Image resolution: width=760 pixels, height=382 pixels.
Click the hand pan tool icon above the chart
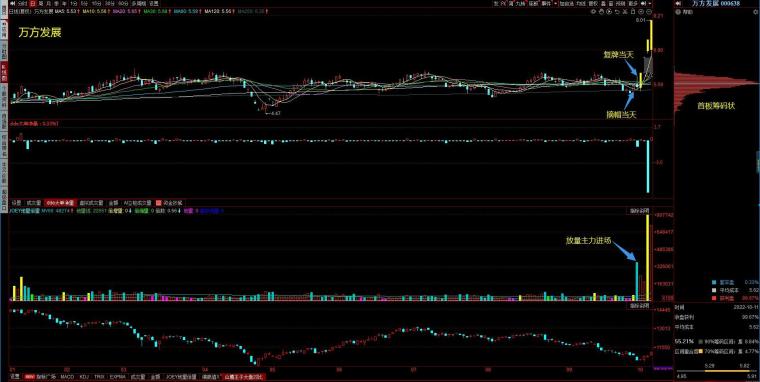[x=602, y=12]
